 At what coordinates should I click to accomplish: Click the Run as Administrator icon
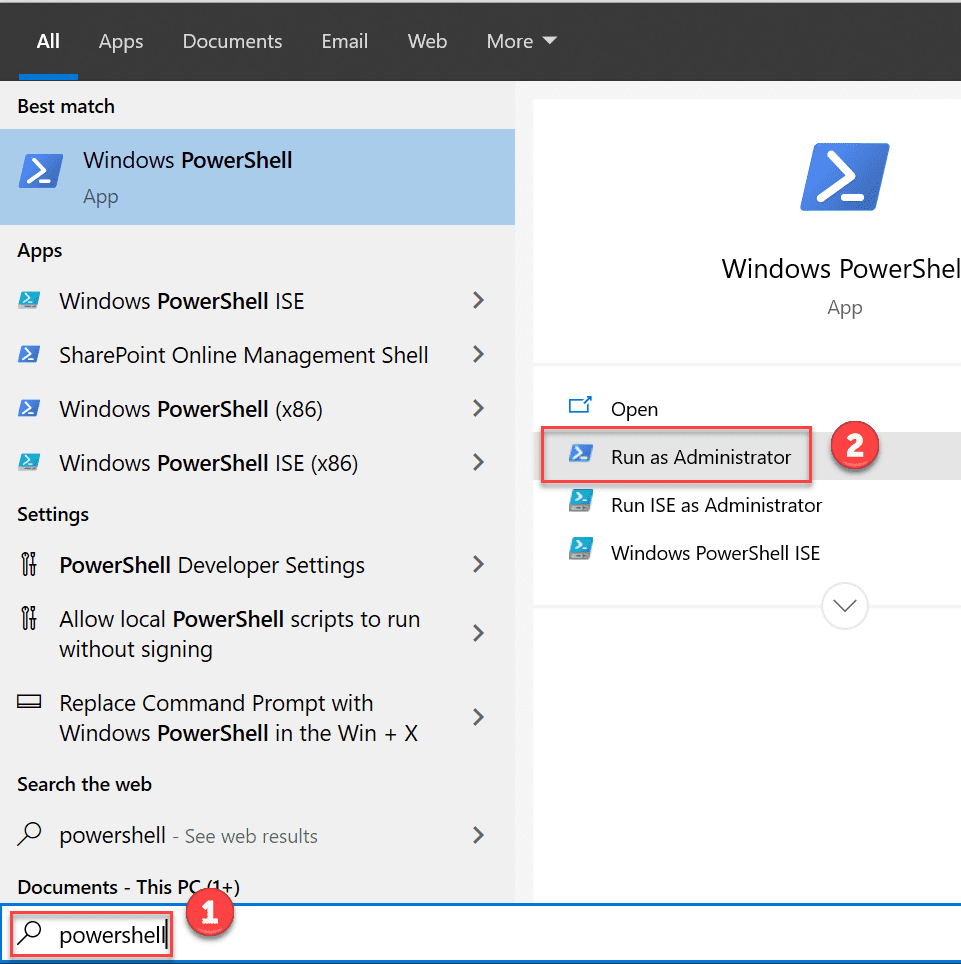580,454
